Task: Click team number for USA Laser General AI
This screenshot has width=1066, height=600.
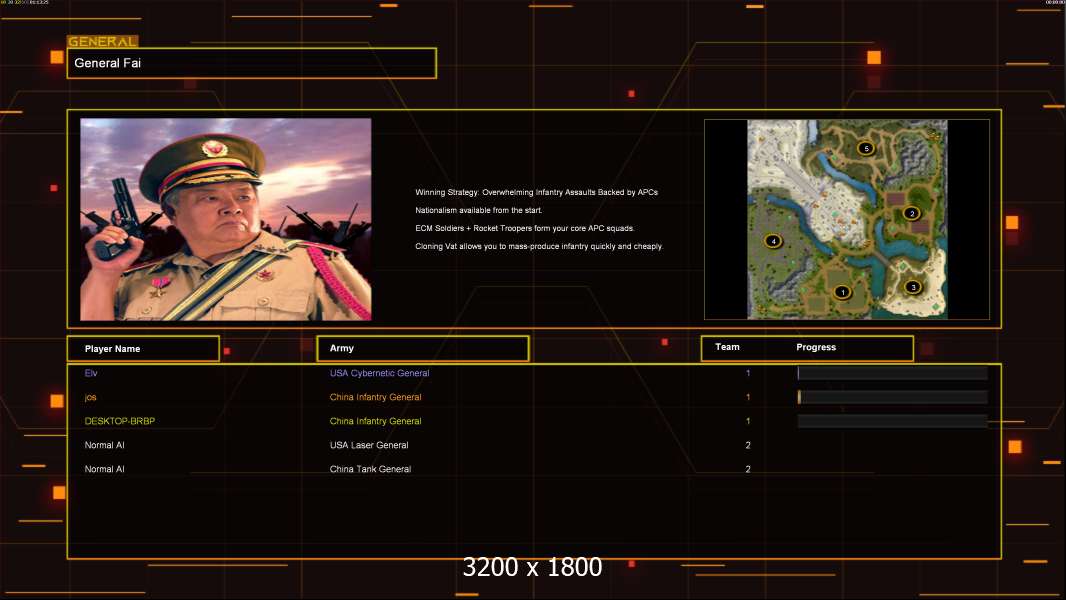Action: (748, 445)
